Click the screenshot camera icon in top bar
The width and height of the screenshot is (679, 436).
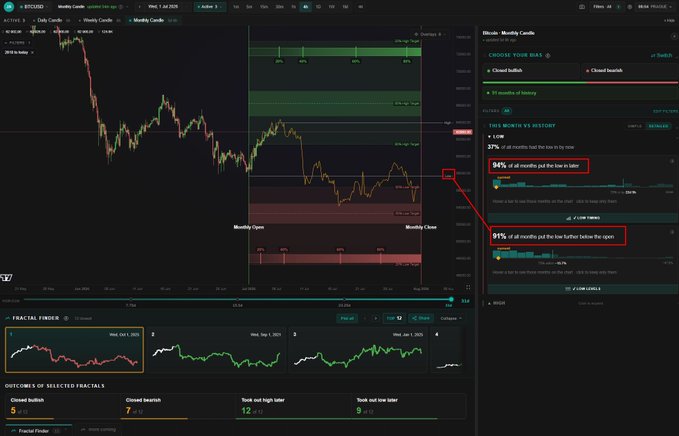click(582, 7)
